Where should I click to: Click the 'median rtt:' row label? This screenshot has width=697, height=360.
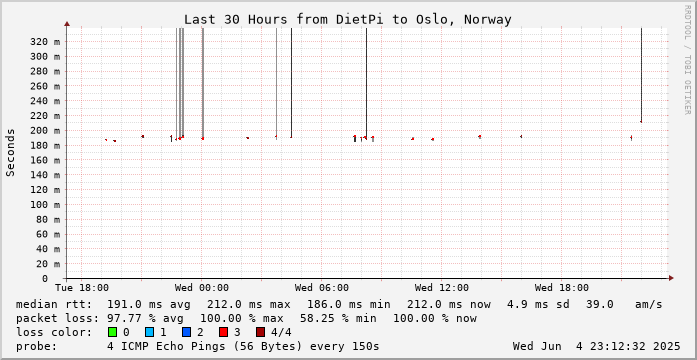pos(54,305)
